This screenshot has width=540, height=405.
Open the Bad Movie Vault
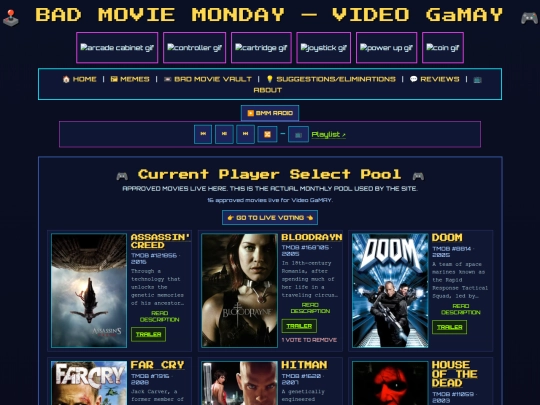208,79
